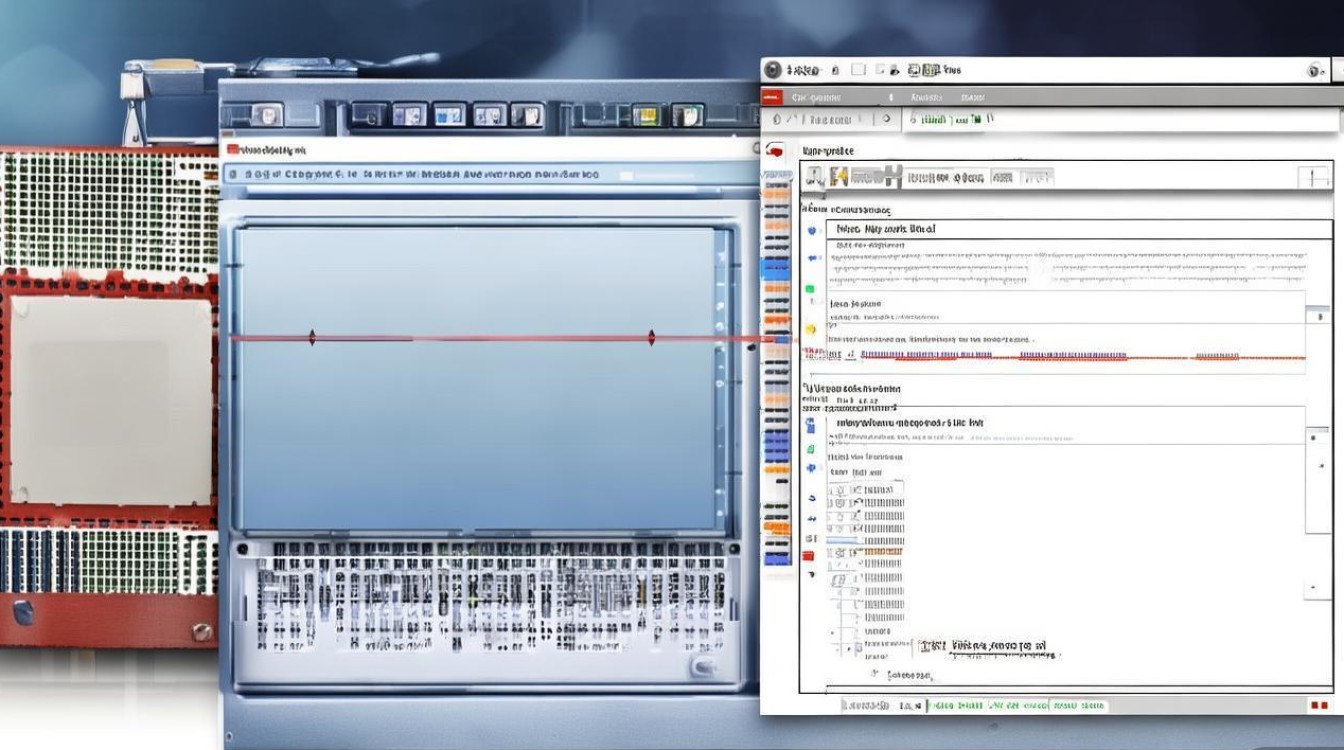Image resolution: width=1344 pixels, height=750 pixels.
Task: Select the yellow thumbnail in the left window's top strip
Action: pos(647,116)
